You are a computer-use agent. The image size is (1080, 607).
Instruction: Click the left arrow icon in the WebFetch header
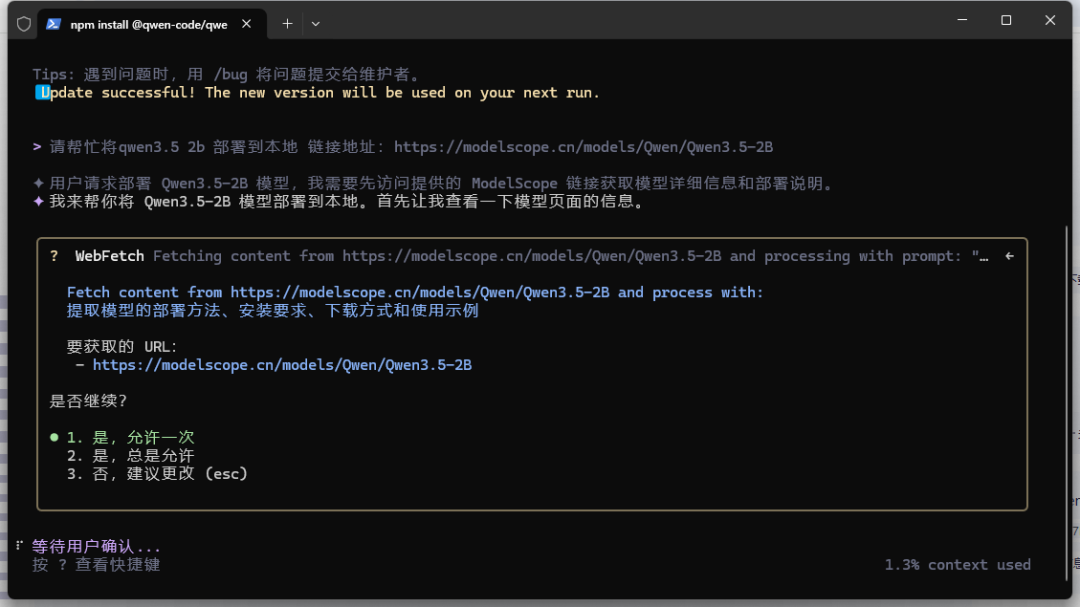coord(1009,256)
